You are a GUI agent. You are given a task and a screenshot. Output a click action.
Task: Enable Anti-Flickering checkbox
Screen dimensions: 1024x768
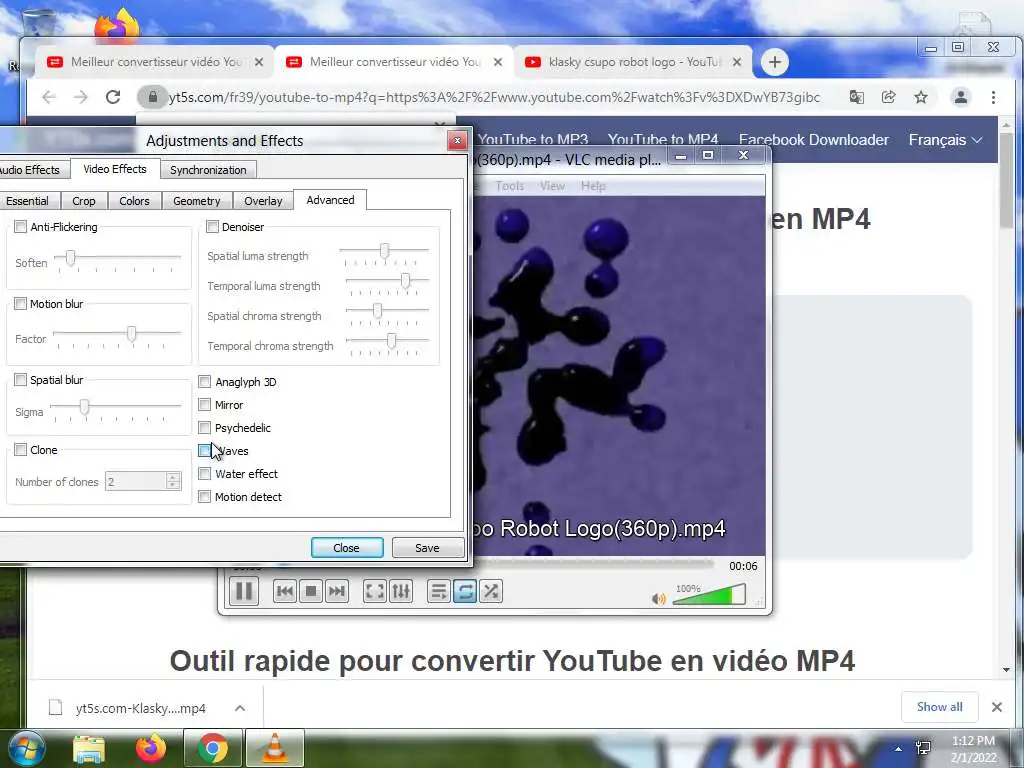click(20, 227)
